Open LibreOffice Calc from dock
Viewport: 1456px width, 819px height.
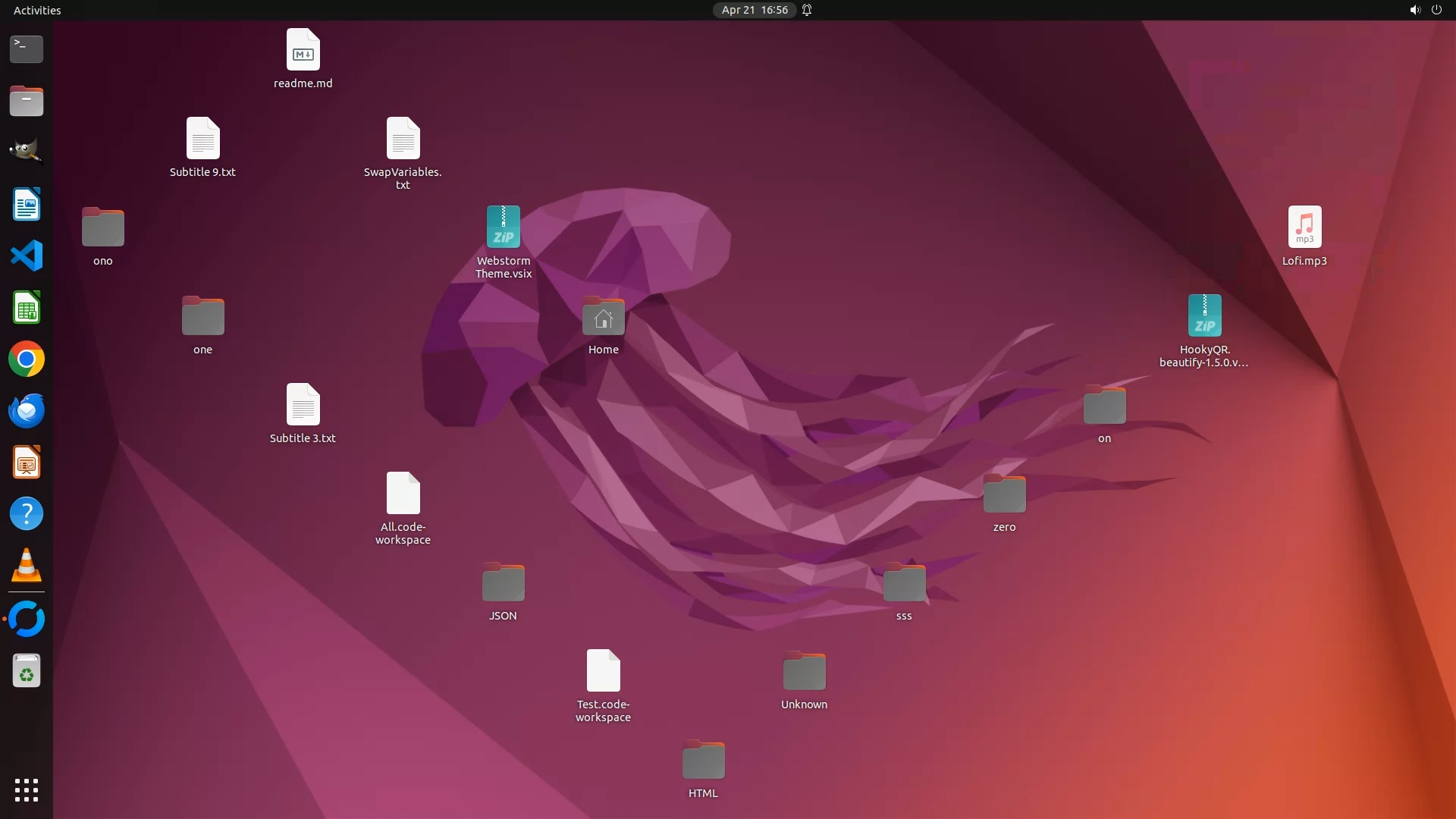pyautogui.click(x=27, y=308)
